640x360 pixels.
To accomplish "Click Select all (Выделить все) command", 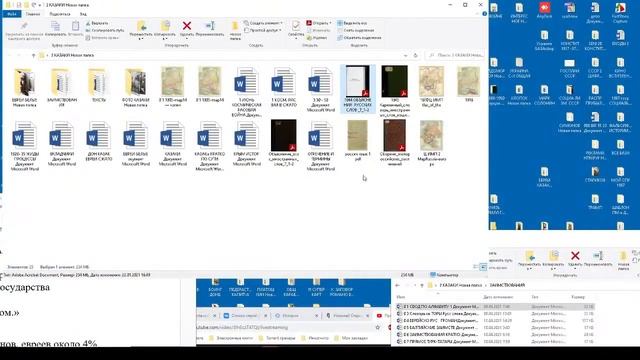I will tap(352, 23).
